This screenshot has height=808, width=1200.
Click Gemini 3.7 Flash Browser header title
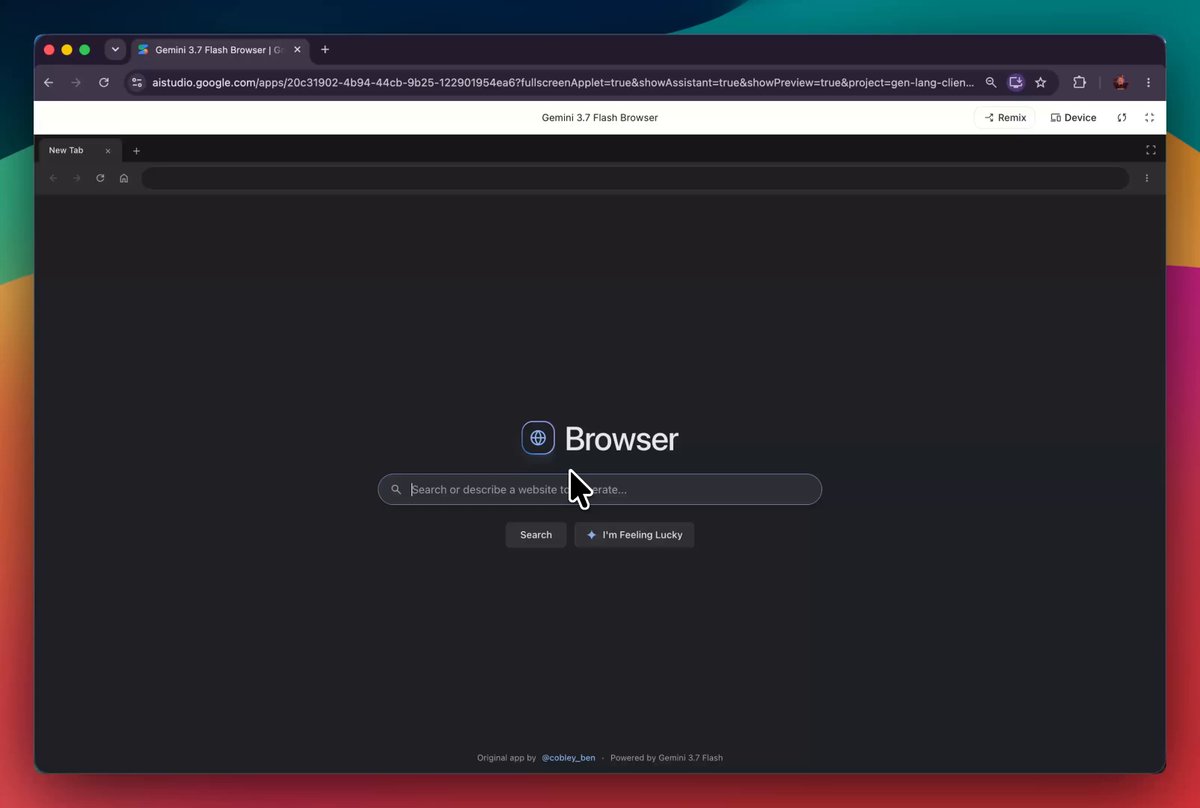tap(600, 118)
